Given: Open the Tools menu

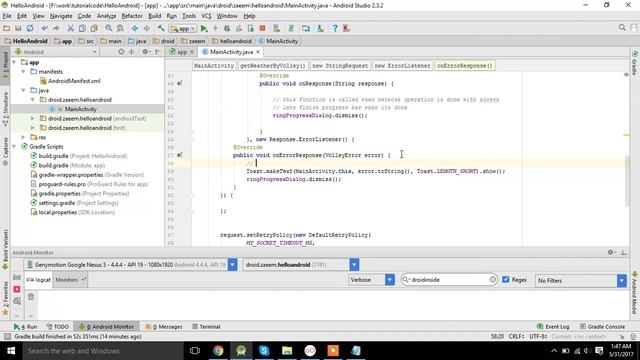Looking at the screenshot, I should [x=189, y=16].
